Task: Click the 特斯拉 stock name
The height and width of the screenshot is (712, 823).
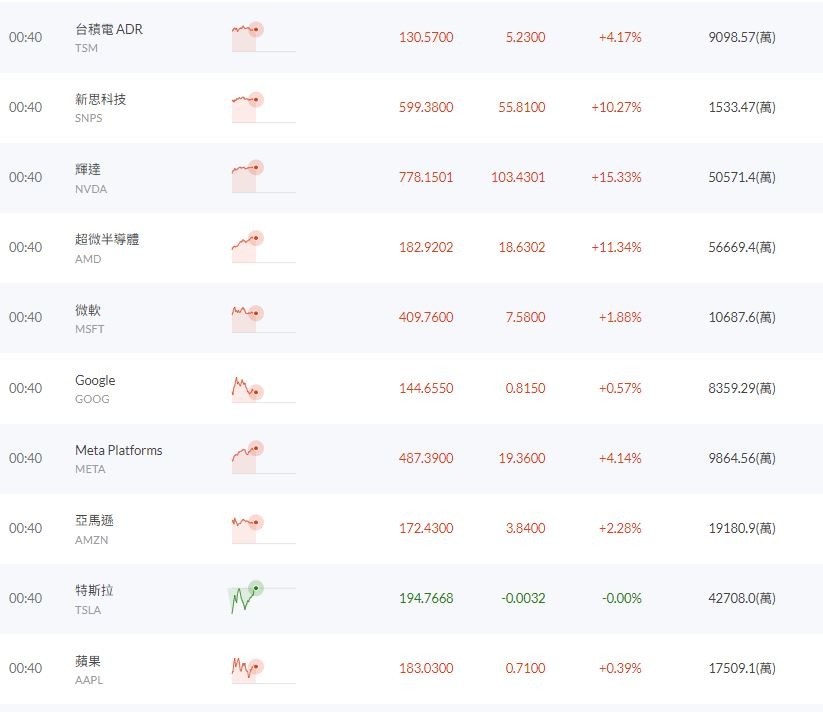Action: (x=94, y=590)
